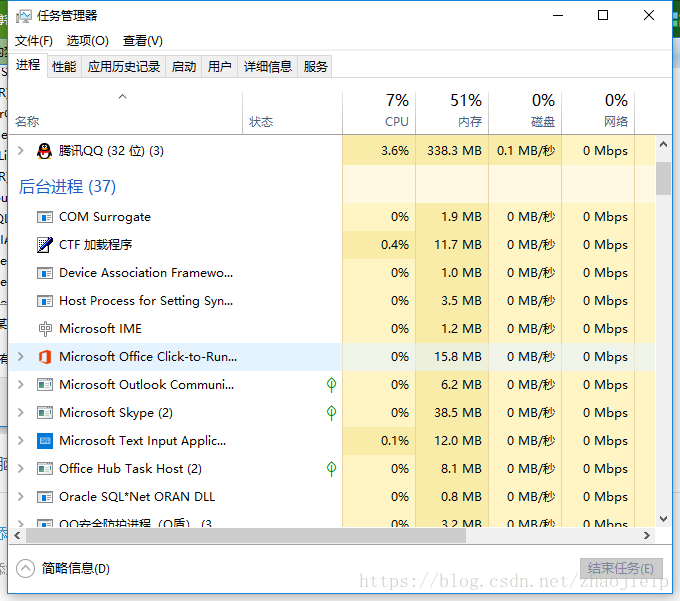Click the horizontal scrollbar right arrow
Viewport: 680px width, 601px height.
[647, 536]
